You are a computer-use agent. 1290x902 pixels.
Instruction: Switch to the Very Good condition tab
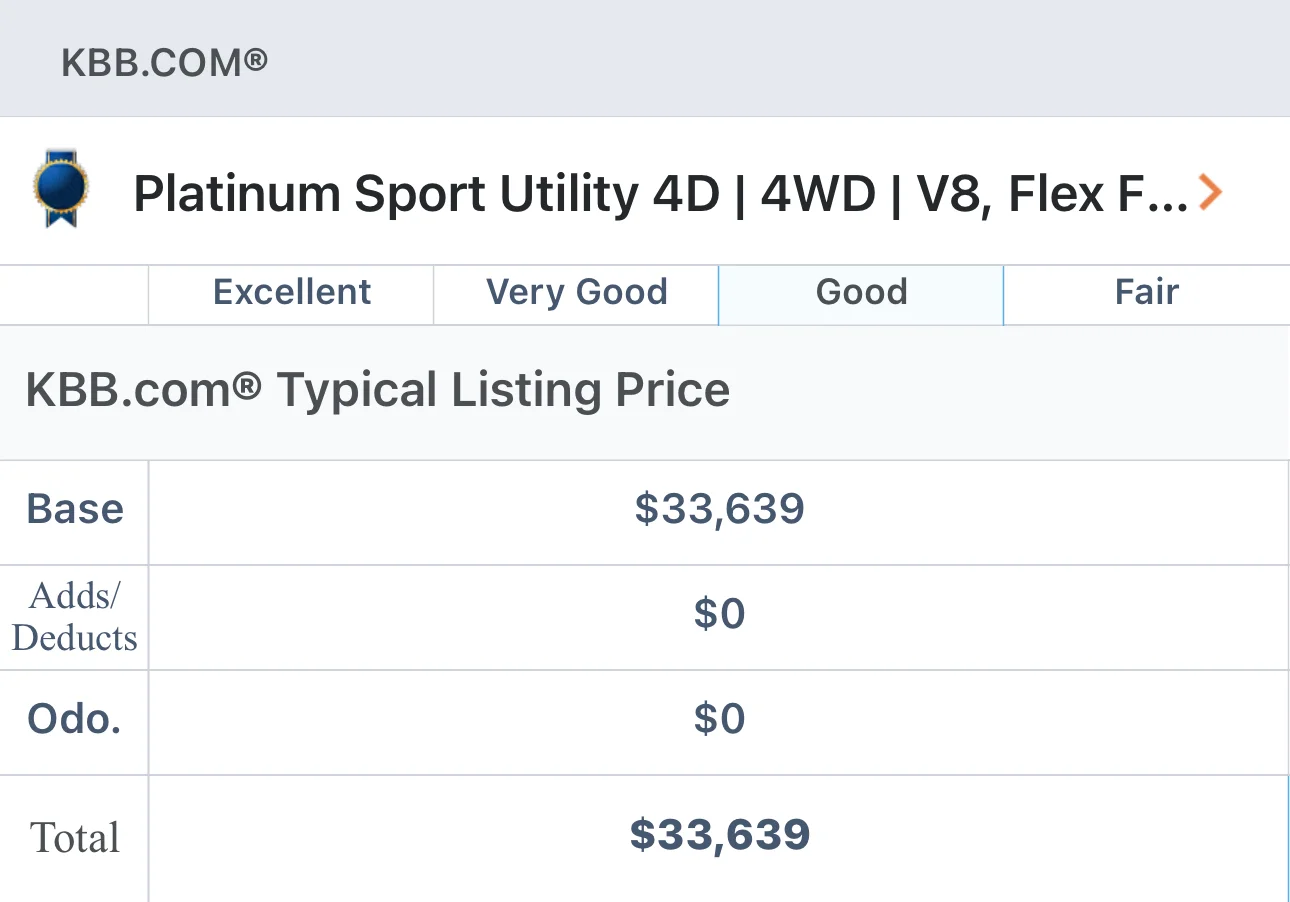tap(576, 293)
